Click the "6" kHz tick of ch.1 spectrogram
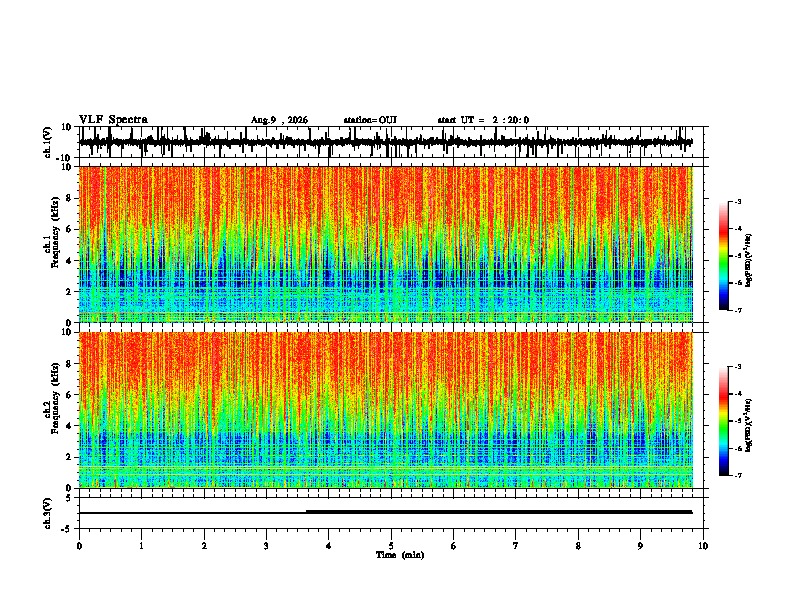Viewport: 792px width, 612px height. tap(70, 229)
